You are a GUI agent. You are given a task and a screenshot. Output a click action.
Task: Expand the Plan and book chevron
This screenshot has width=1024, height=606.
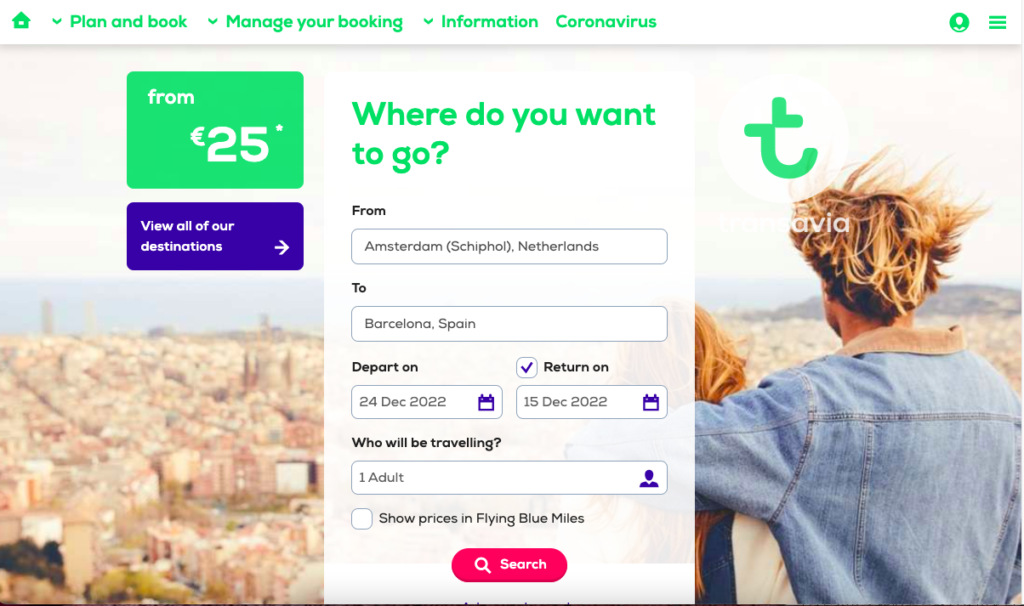coord(57,22)
